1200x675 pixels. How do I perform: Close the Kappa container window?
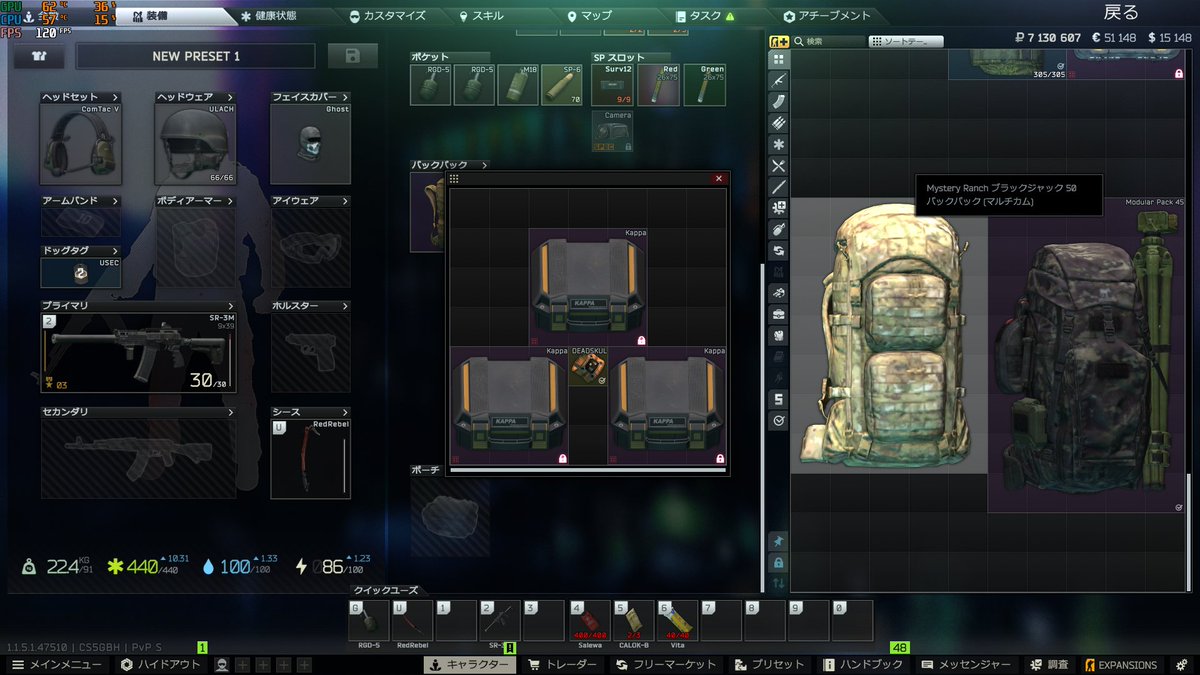point(718,178)
